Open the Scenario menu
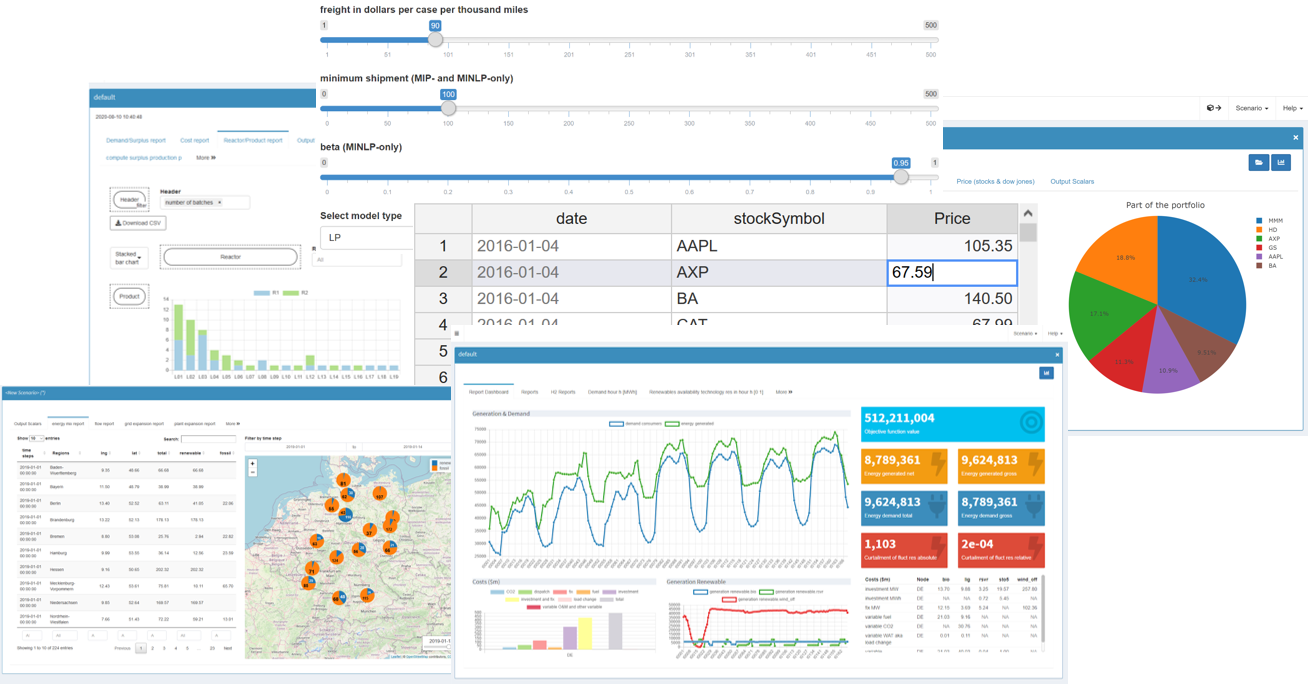The width and height of the screenshot is (1308, 684). click(1251, 108)
